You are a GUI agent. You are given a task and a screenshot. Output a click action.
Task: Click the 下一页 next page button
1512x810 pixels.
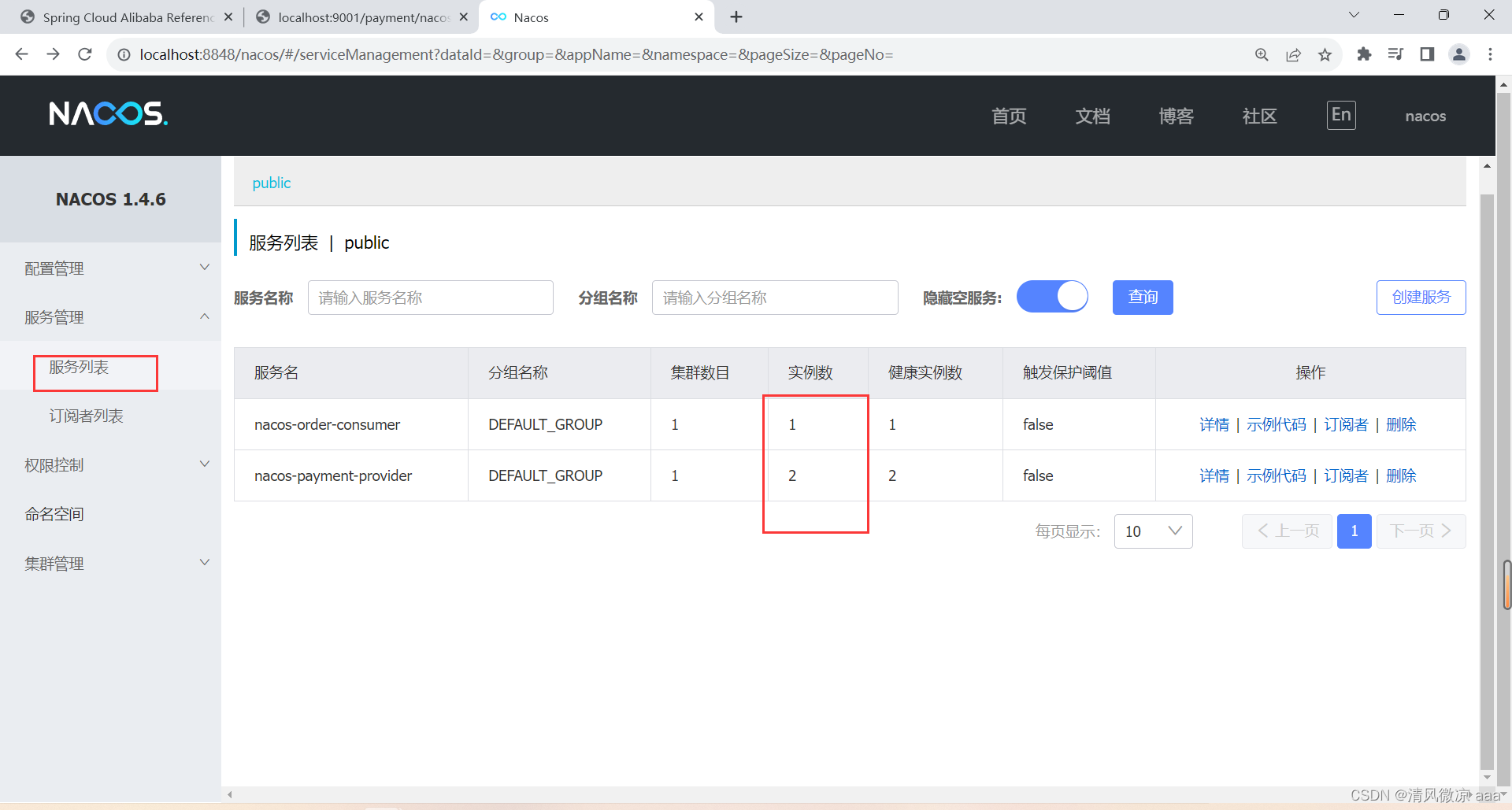tap(1421, 531)
